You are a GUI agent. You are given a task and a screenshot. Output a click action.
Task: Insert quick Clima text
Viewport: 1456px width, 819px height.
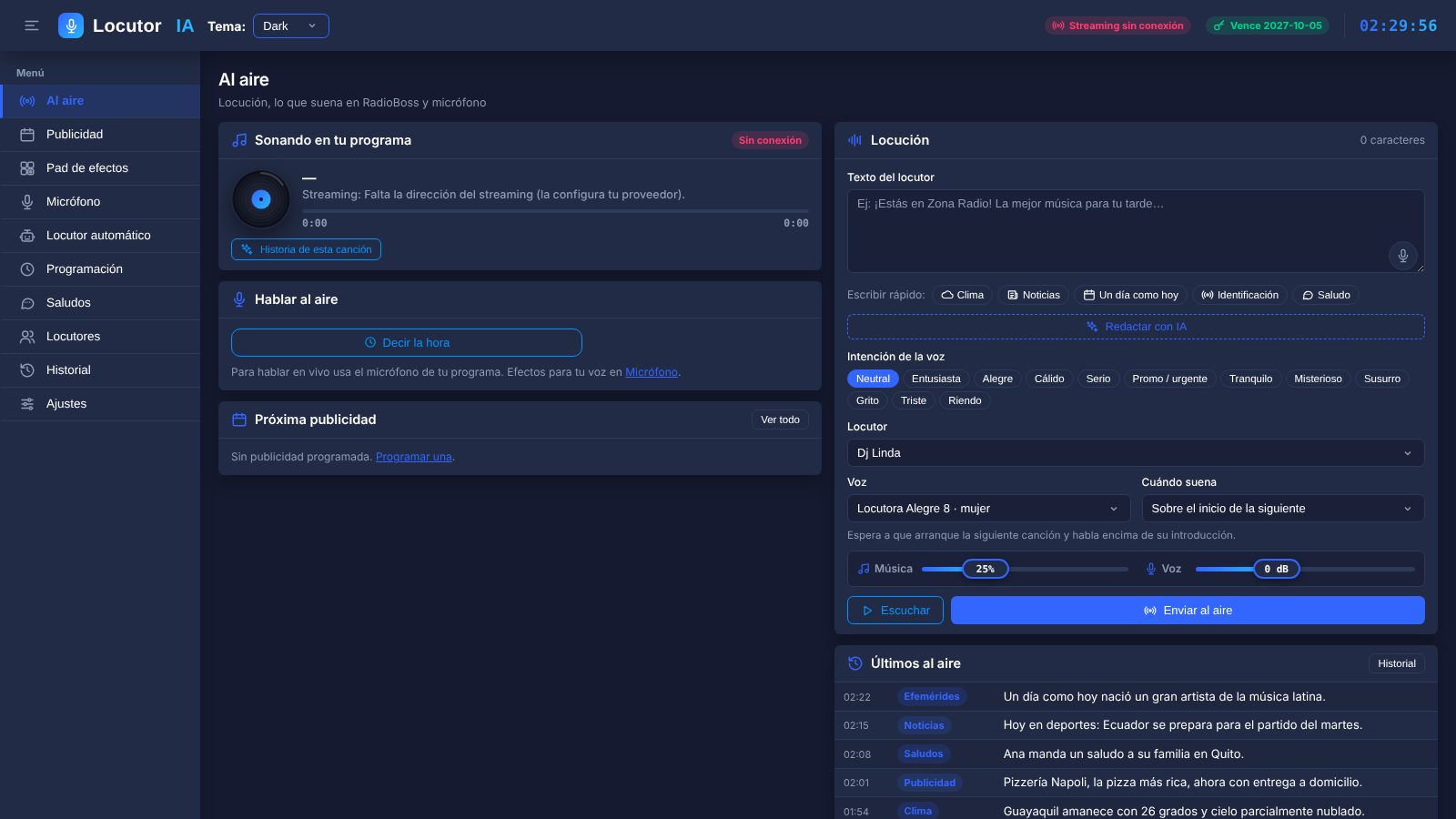[x=963, y=295]
